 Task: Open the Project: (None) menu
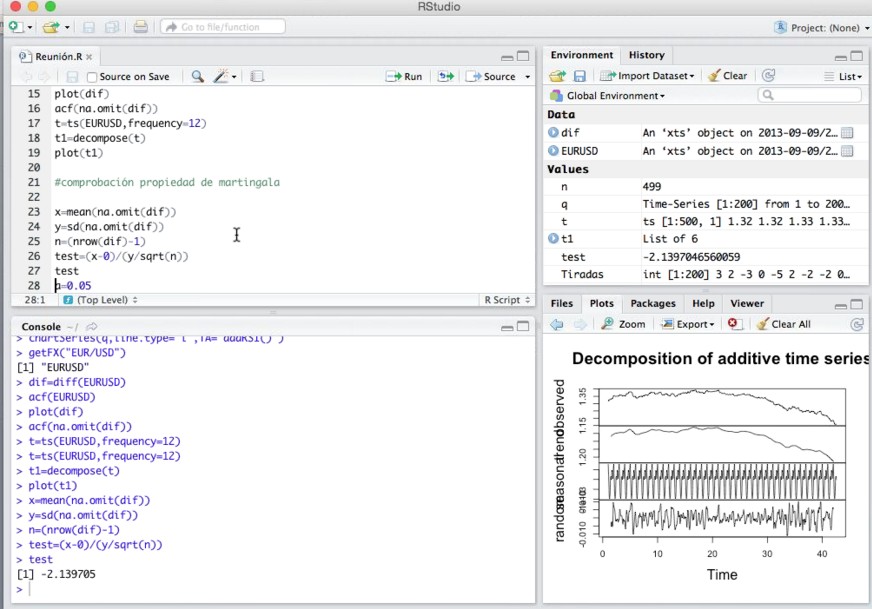point(823,28)
